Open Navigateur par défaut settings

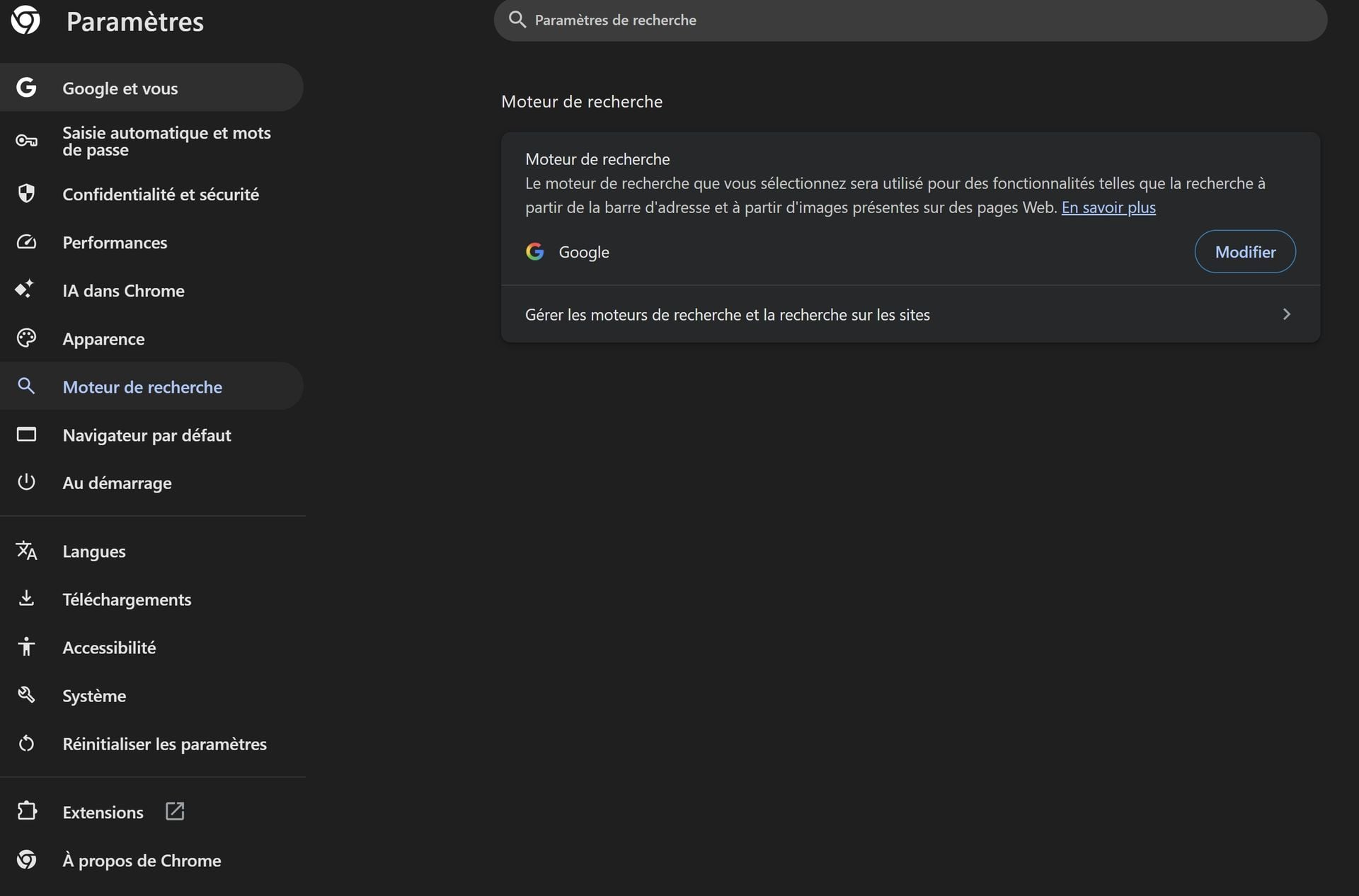tap(151, 435)
